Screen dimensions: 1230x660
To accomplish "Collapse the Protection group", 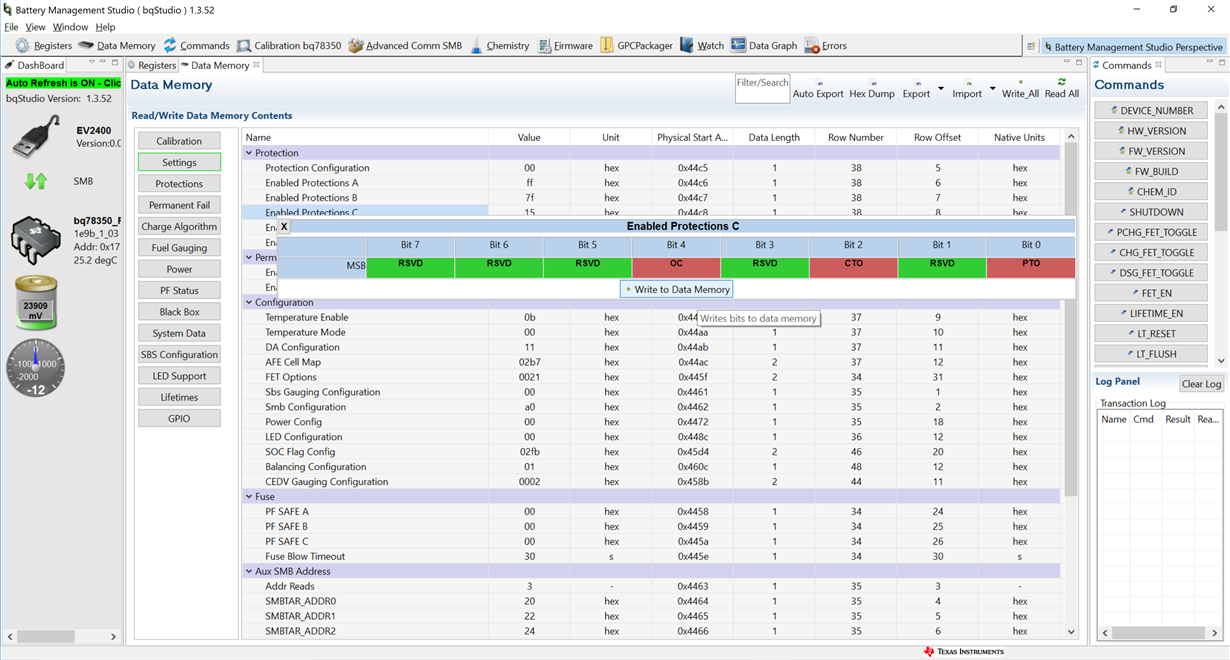I will (x=249, y=153).
